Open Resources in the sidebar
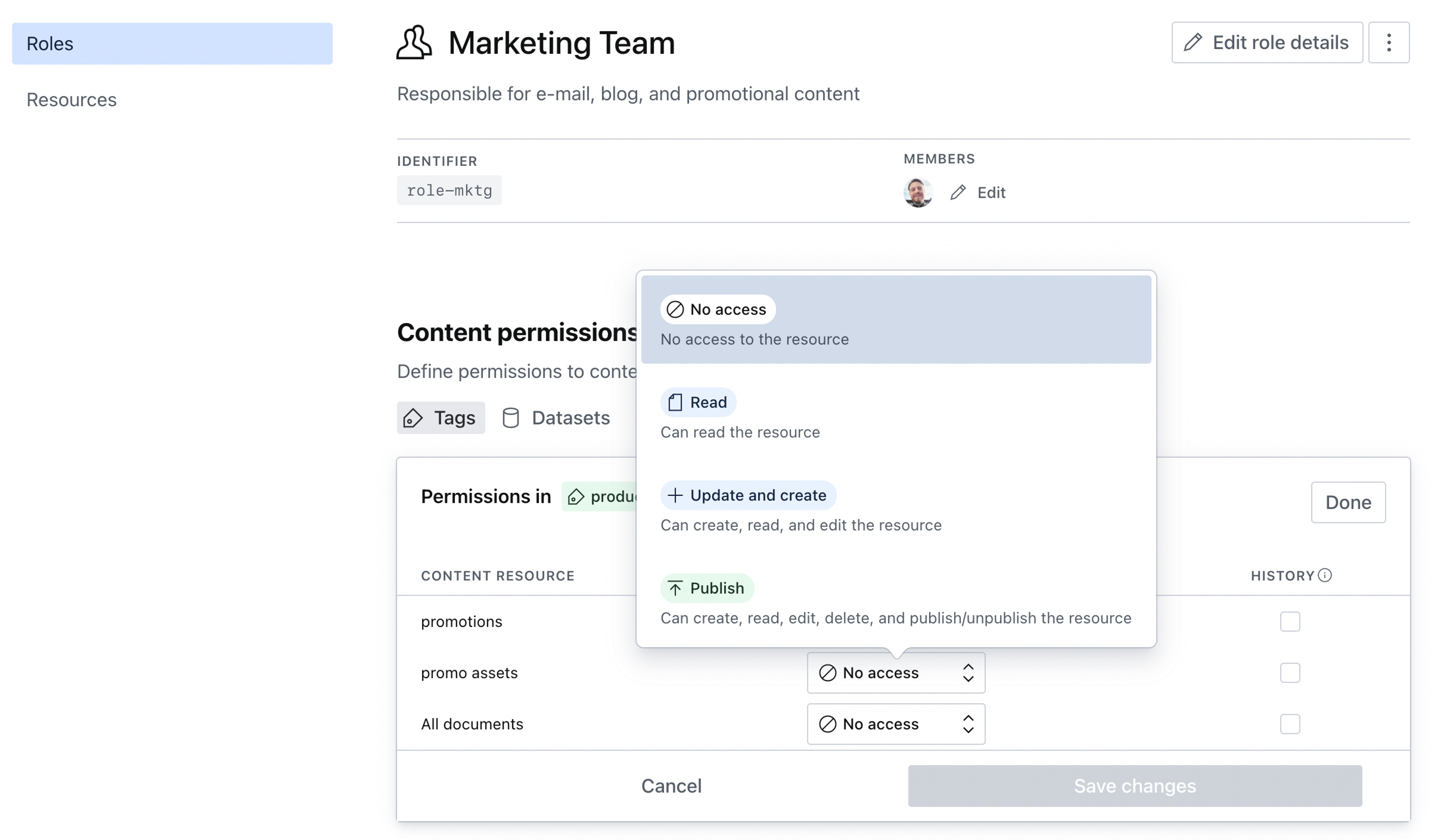 click(72, 100)
